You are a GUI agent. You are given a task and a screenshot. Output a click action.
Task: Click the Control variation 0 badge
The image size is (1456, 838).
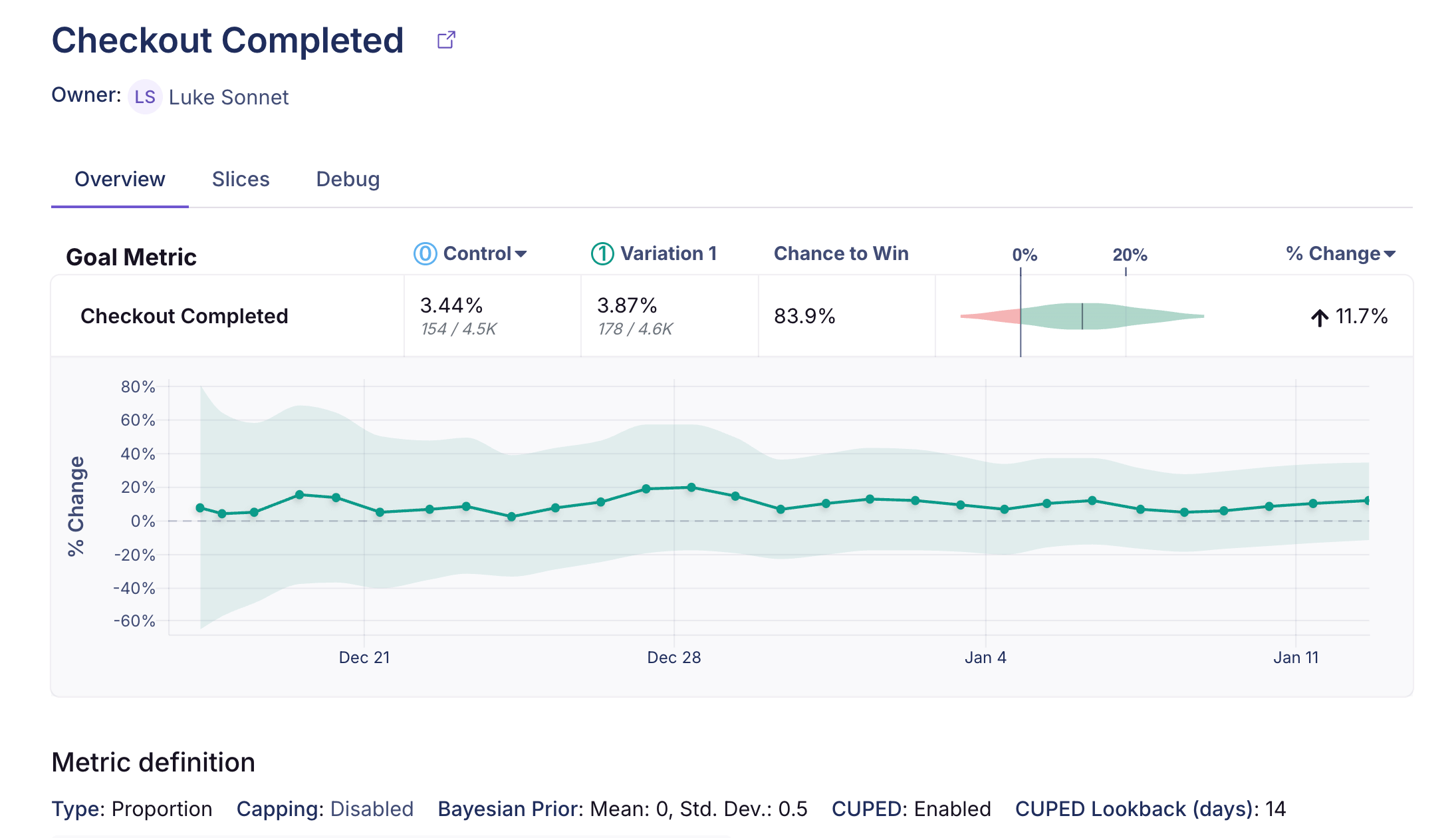[x=425, y=253]
